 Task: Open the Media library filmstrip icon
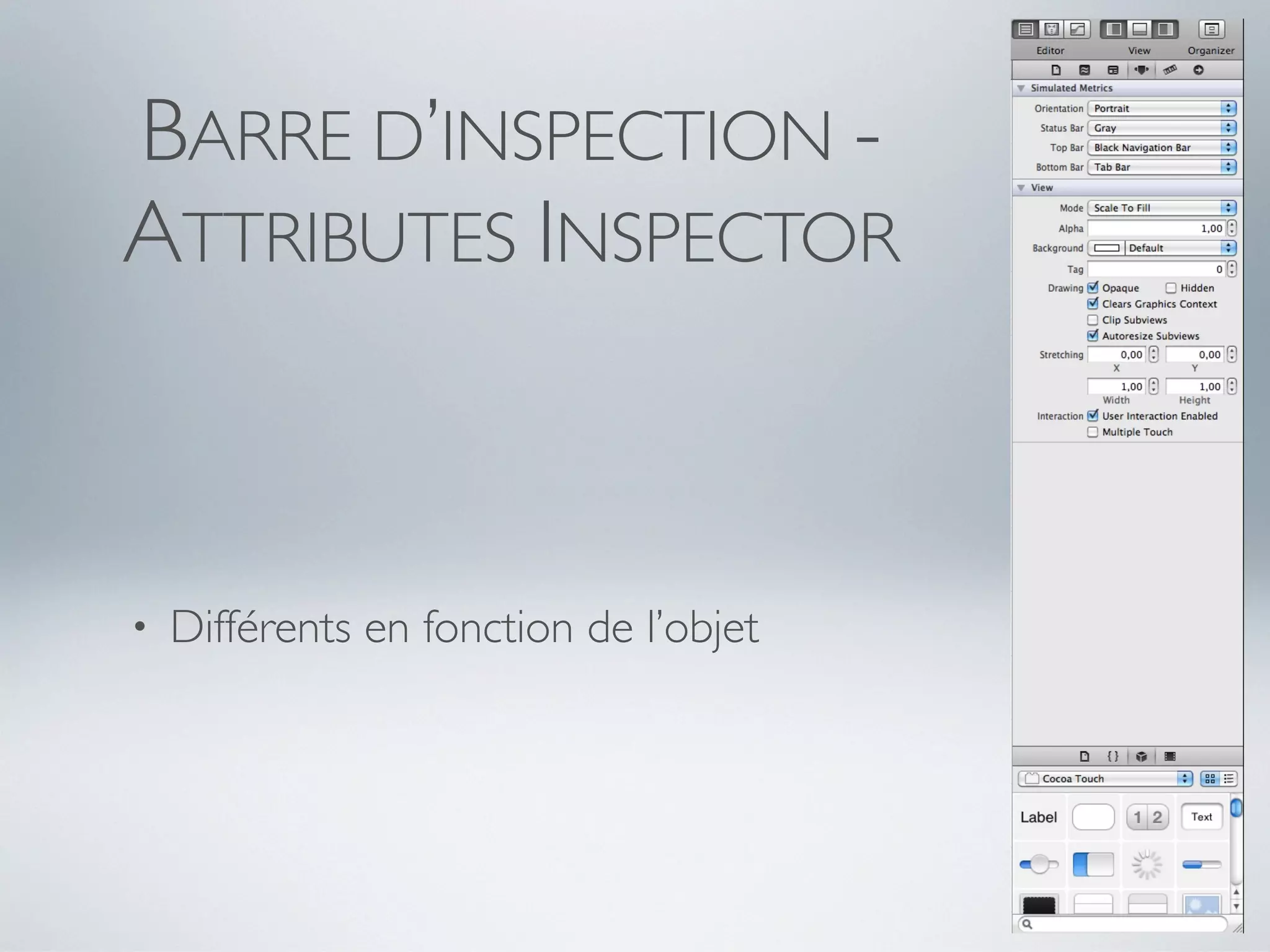(1170, 756)
